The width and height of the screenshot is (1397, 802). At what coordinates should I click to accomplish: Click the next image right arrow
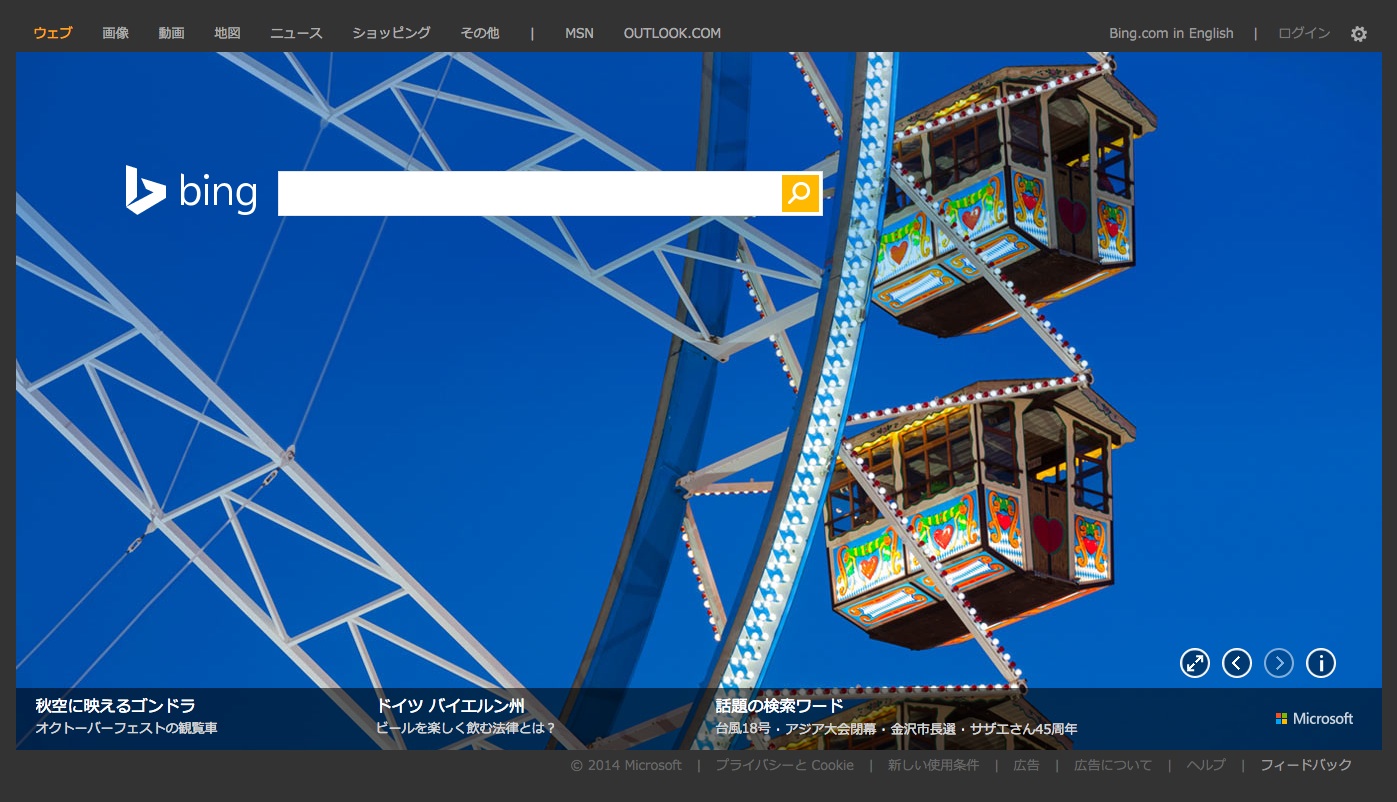[1279, 663]
